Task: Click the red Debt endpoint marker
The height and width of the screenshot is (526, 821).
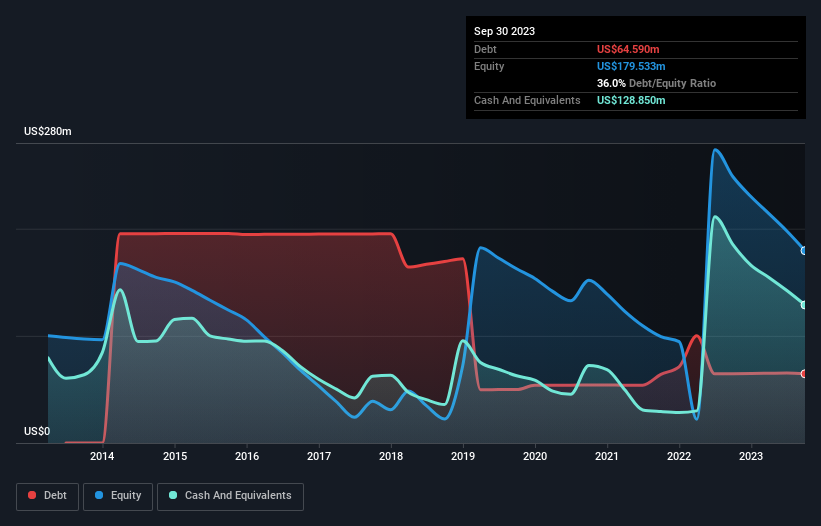Action: [804, 374]
